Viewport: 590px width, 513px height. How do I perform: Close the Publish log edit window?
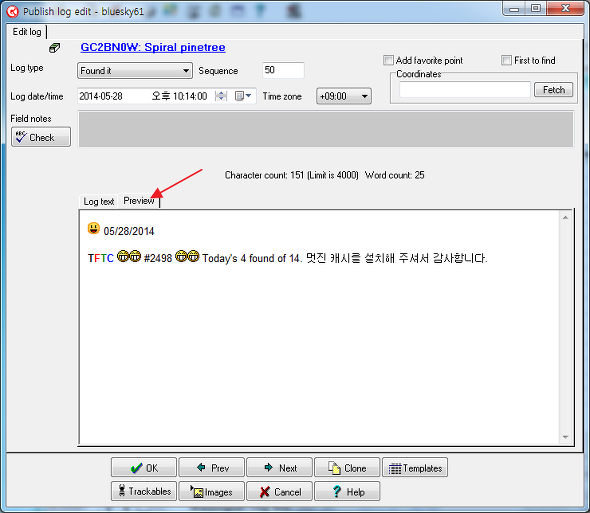565,8
